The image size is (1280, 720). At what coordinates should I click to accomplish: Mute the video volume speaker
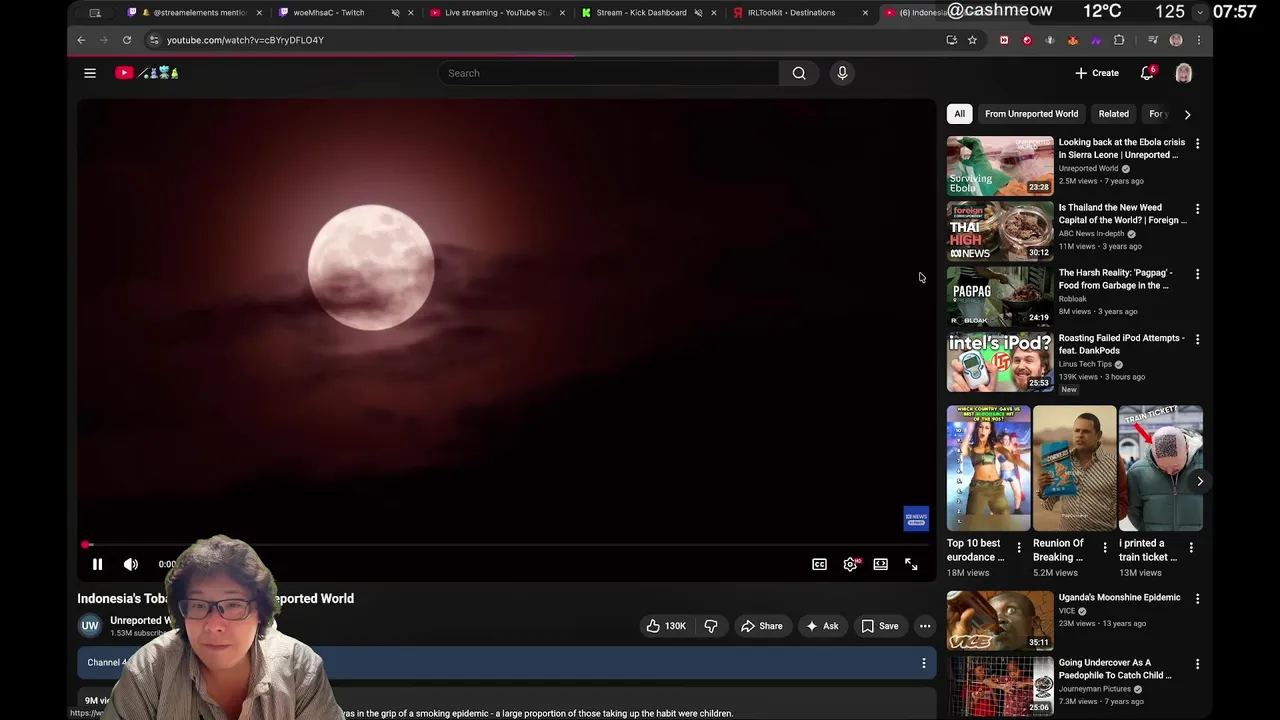pyautogui.click(x=131, y=564)
